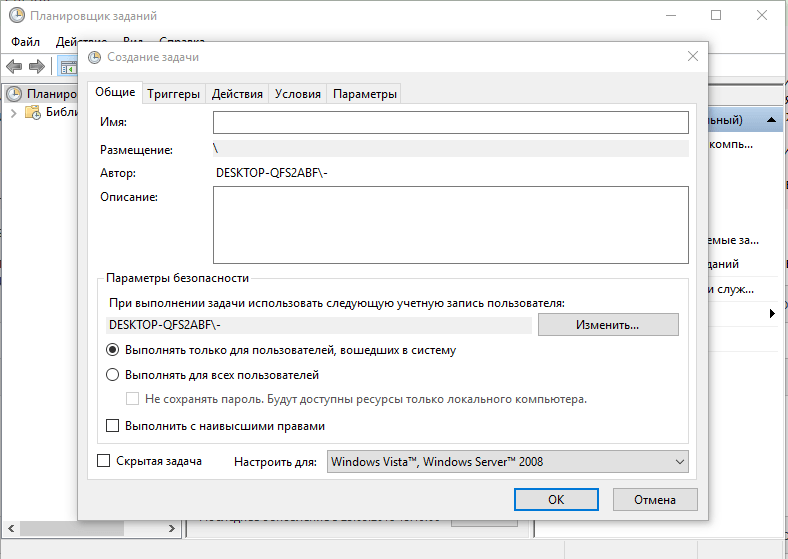Image resolution: width=788 pixels, height=559 pixels.
Task: Click the Библиотека folder icon
Action: pyautogui.click(x=33, y=113)
